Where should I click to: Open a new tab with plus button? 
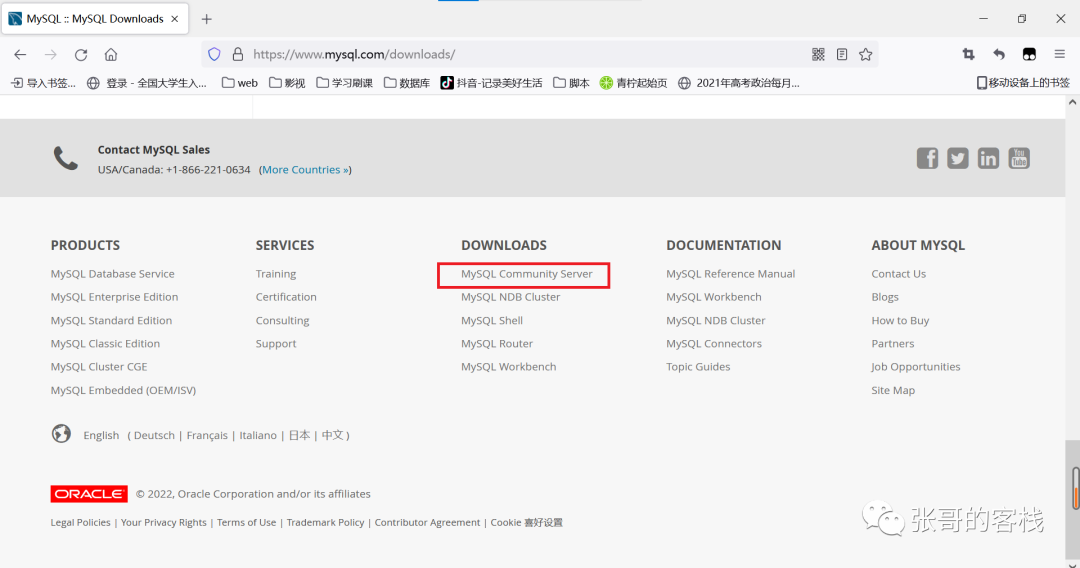[x=207, y=19]
